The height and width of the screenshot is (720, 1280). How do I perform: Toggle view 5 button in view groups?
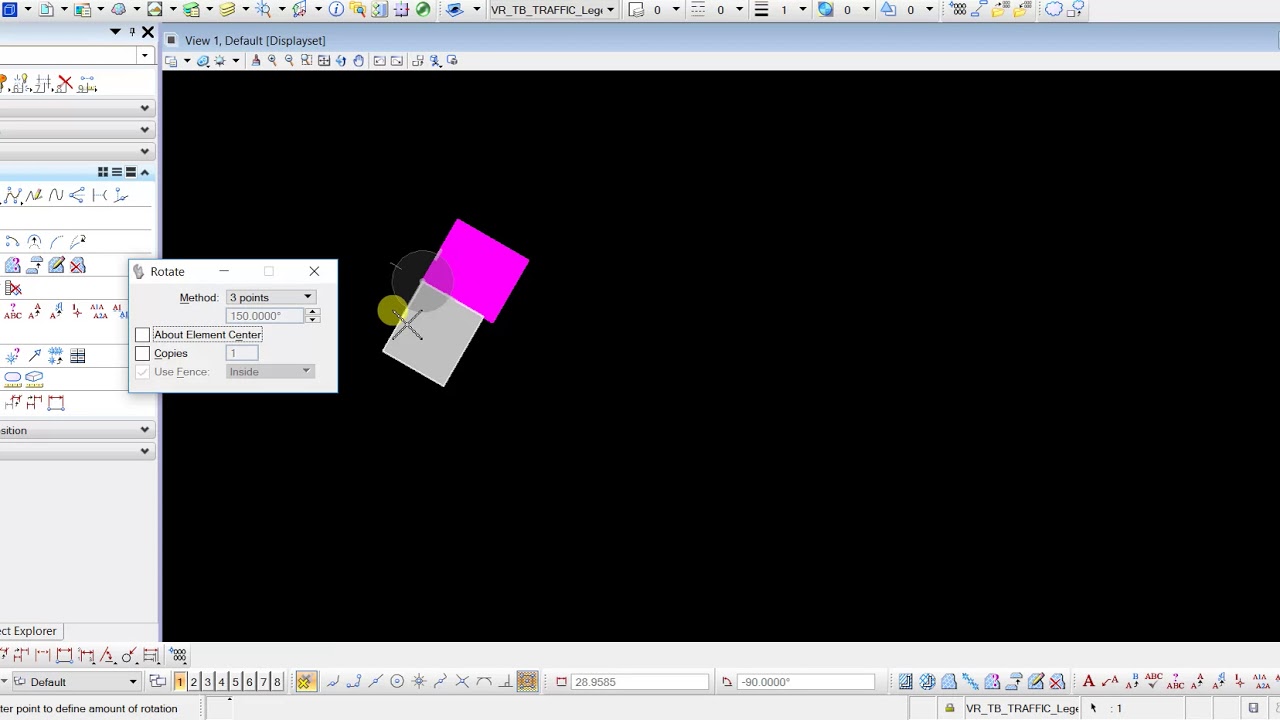pos(236,682)
